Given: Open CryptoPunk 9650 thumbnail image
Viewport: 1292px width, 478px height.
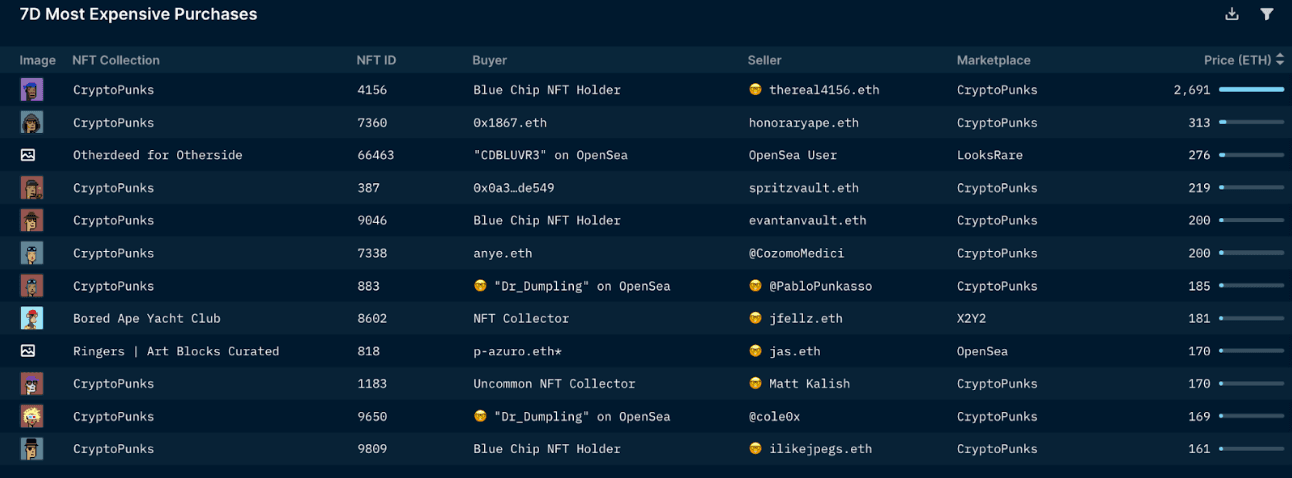Looking at the screenshot, I should tap(32, 416).
